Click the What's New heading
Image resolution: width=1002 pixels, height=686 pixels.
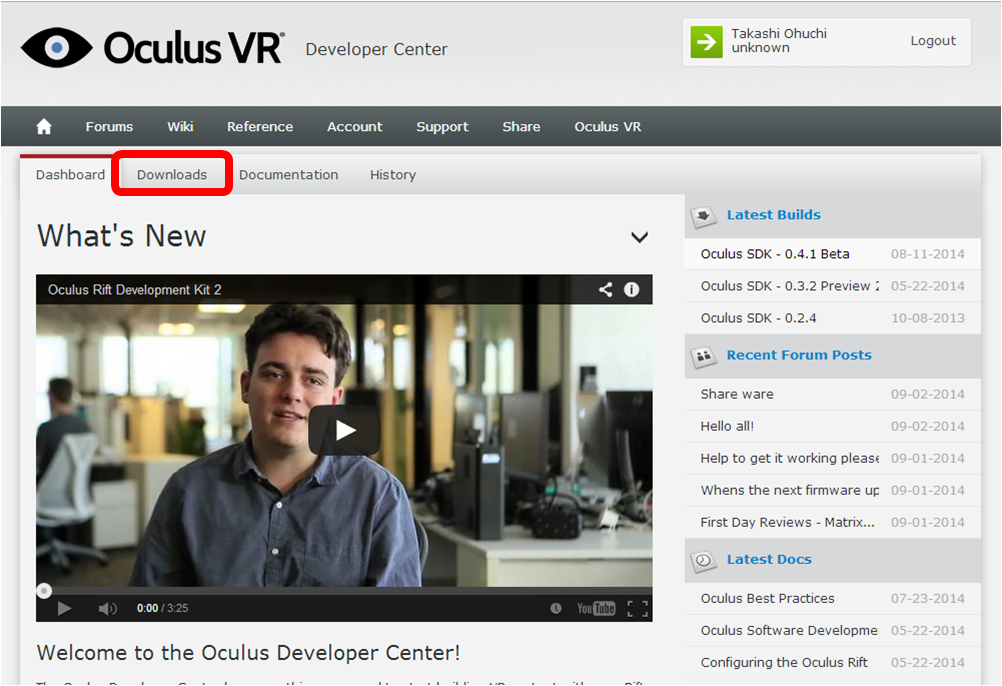[121, 236]
